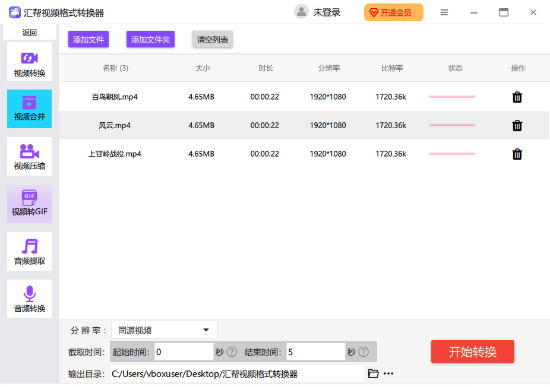The height and width of the screenshot is (387, 550).
Task: Click the 操作 column header
Action: pyautogui.click(x=518, y=68)
